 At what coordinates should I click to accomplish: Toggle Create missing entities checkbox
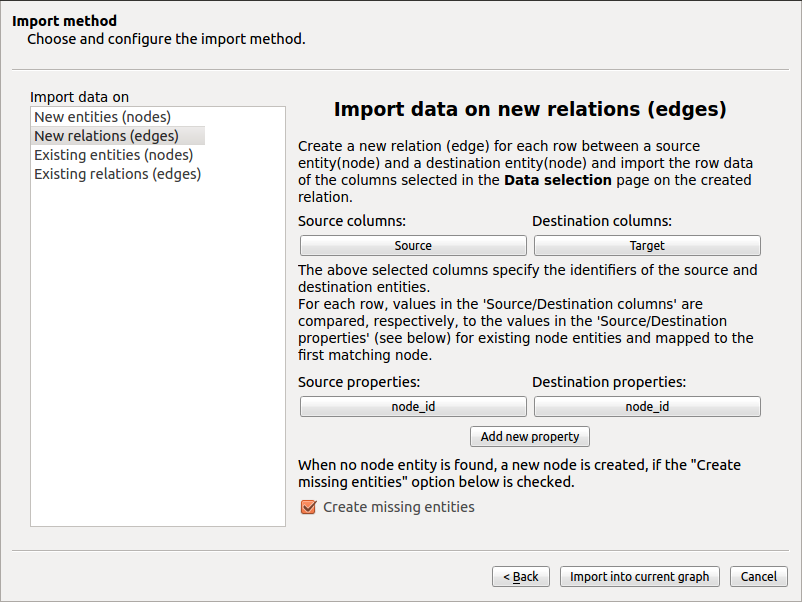point(309,507)
